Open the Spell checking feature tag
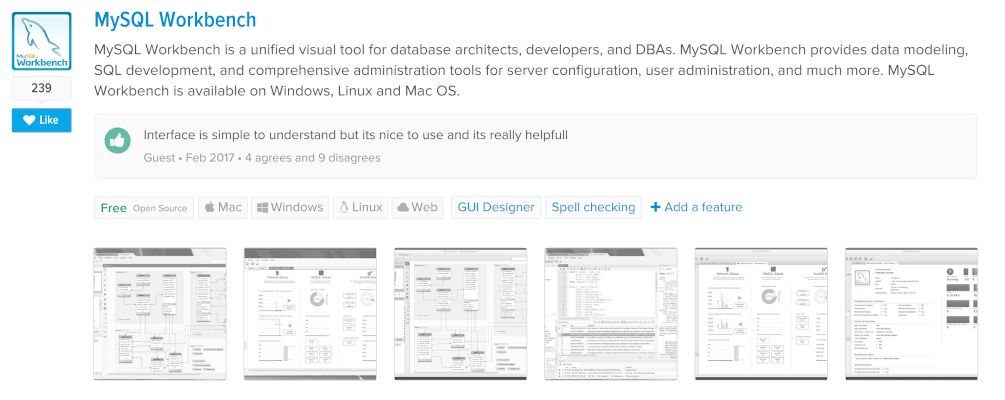This screenshot has height=400, width=1005. (x=594, y=208)
